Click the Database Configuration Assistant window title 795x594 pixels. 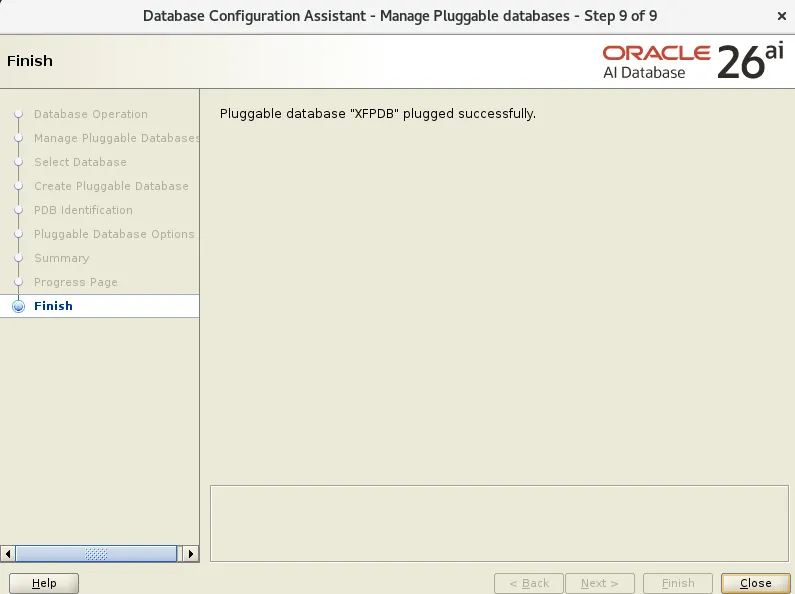pos(400,16)
